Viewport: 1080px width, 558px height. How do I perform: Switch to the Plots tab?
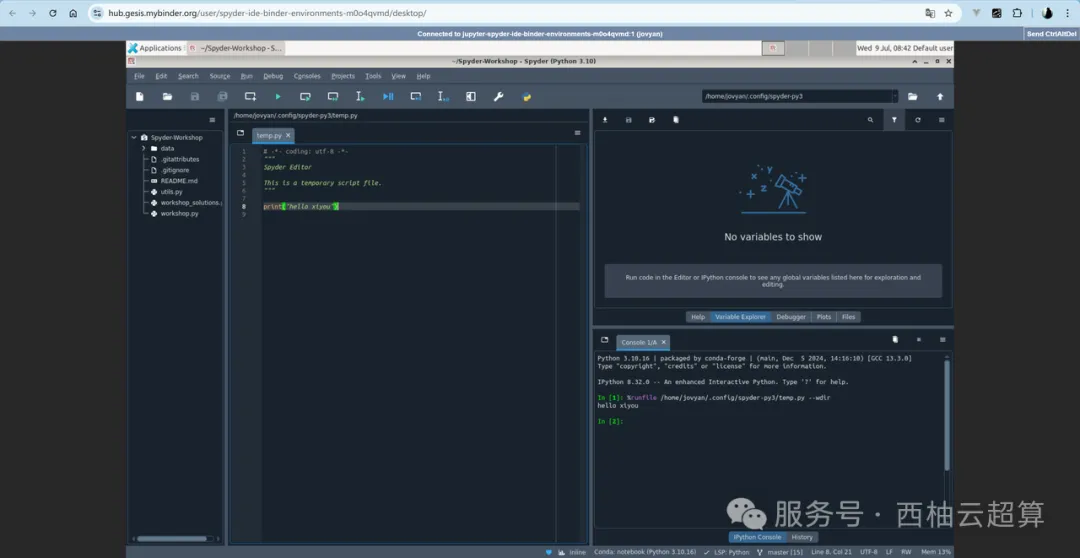824,317
